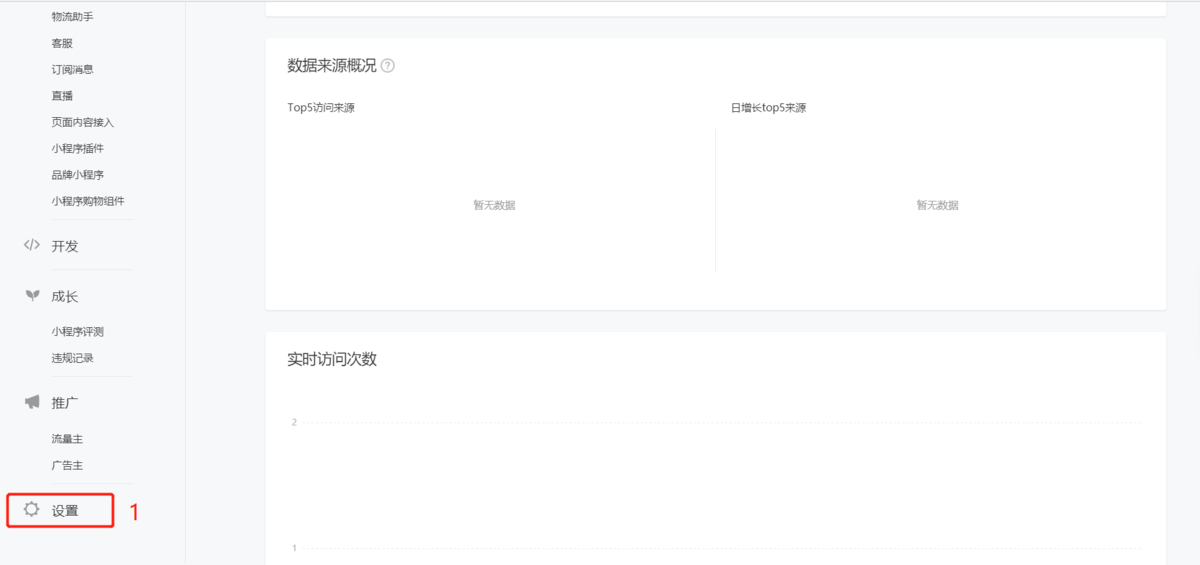
Task: Click the Top5访问来源 label
Action: coord(321,108)
